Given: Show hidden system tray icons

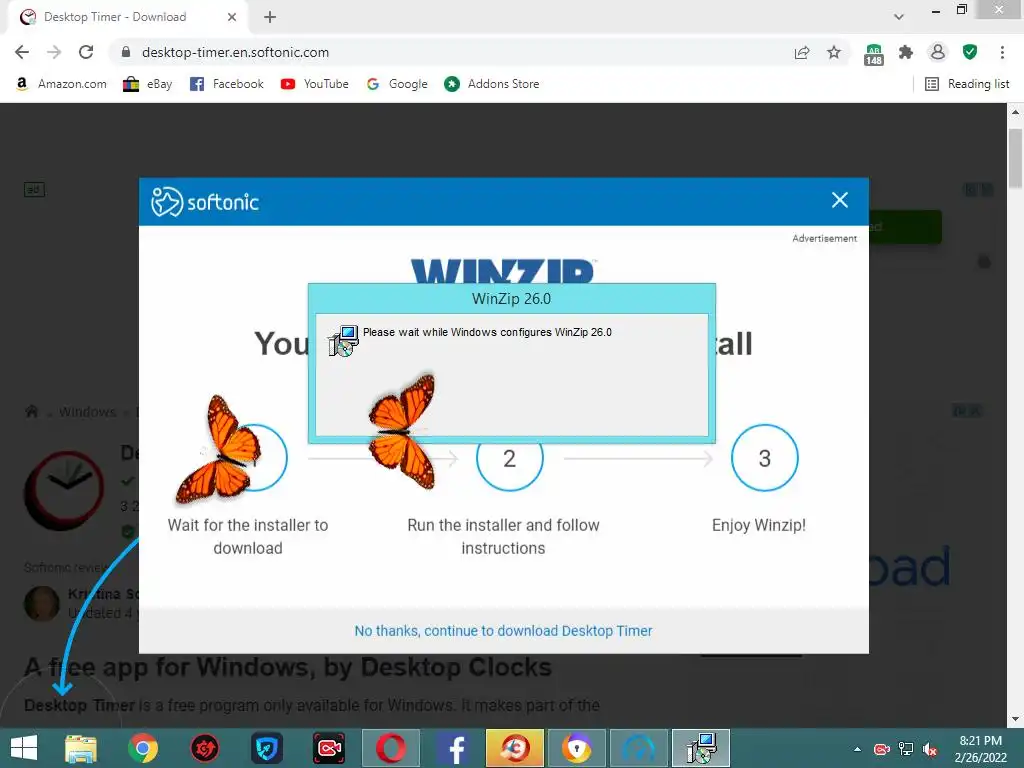Looking at the screenshot, I should tap(857, 749).
